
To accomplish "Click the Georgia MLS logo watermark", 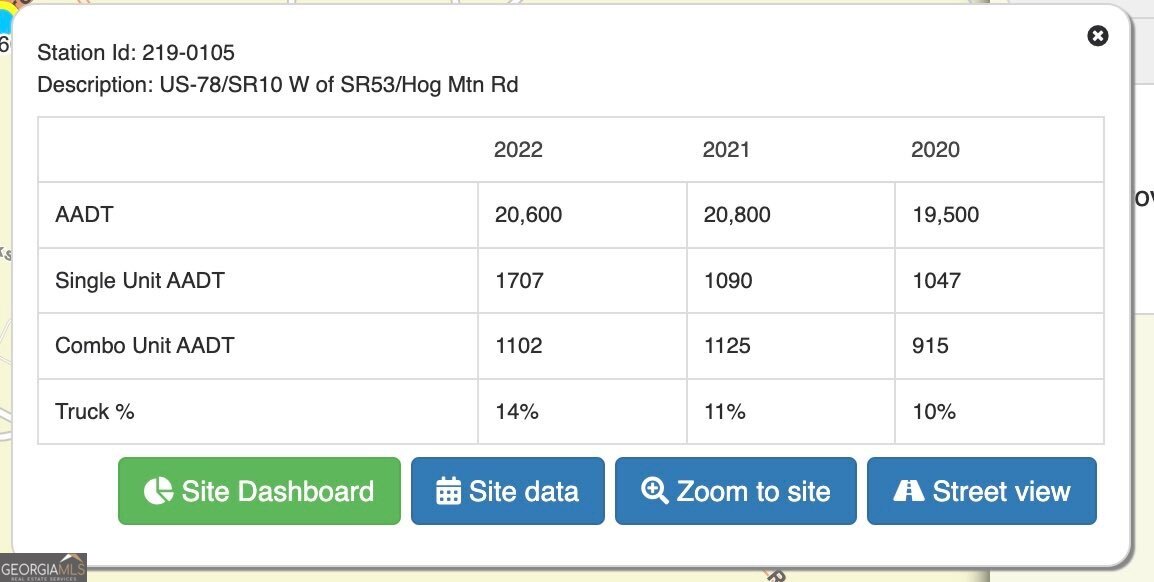I will (43, 567).
